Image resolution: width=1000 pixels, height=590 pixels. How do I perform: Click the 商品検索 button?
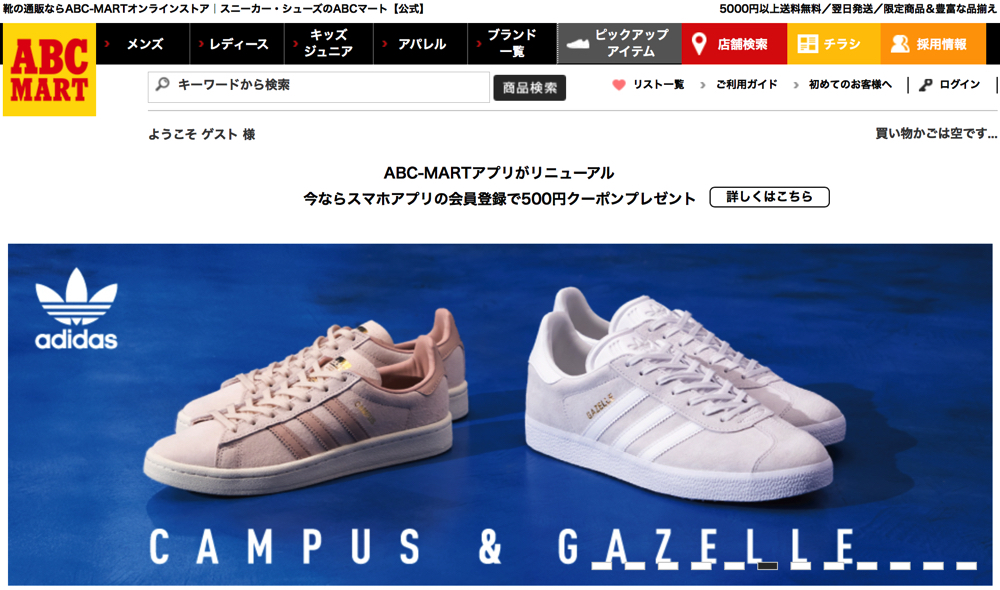[529, 88]
